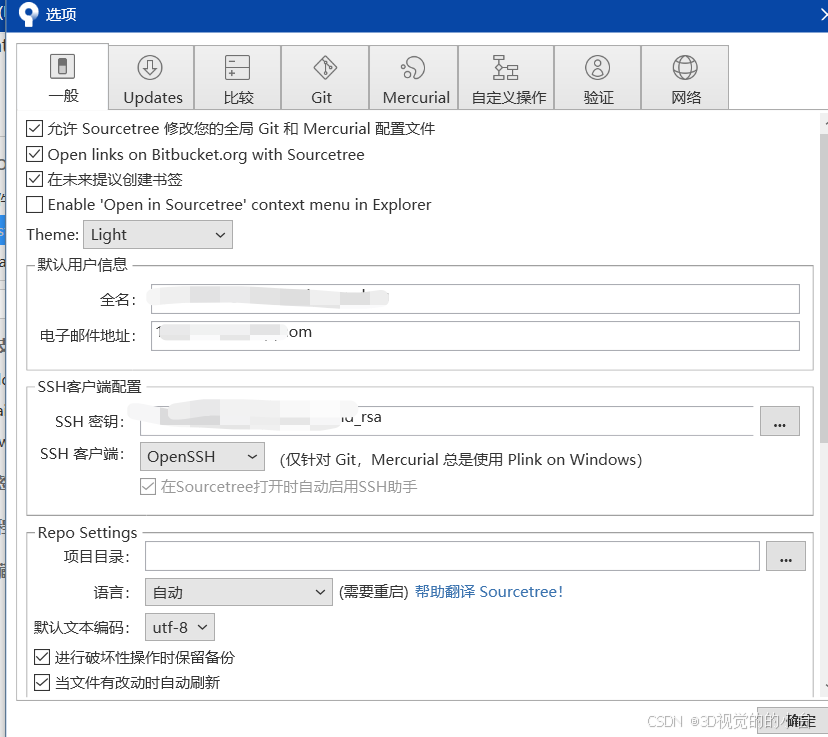Enable 'Open in Sourcetree' context menu checkbox

34,204
